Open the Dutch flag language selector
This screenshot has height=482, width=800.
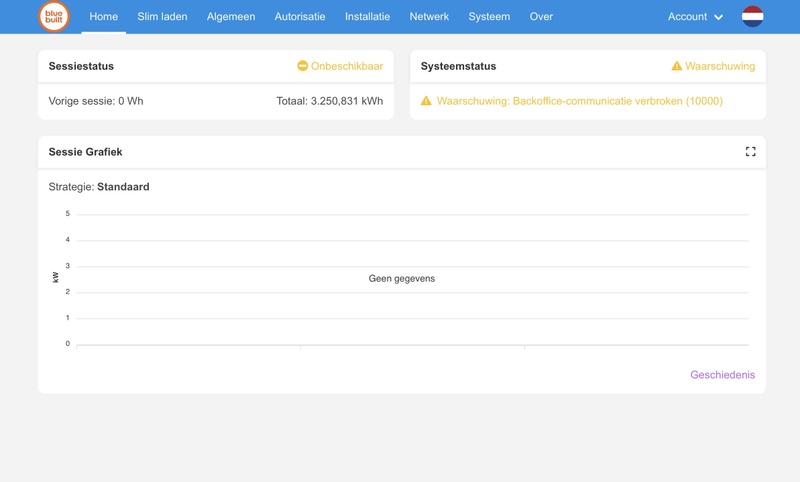[x=752, y=16]
